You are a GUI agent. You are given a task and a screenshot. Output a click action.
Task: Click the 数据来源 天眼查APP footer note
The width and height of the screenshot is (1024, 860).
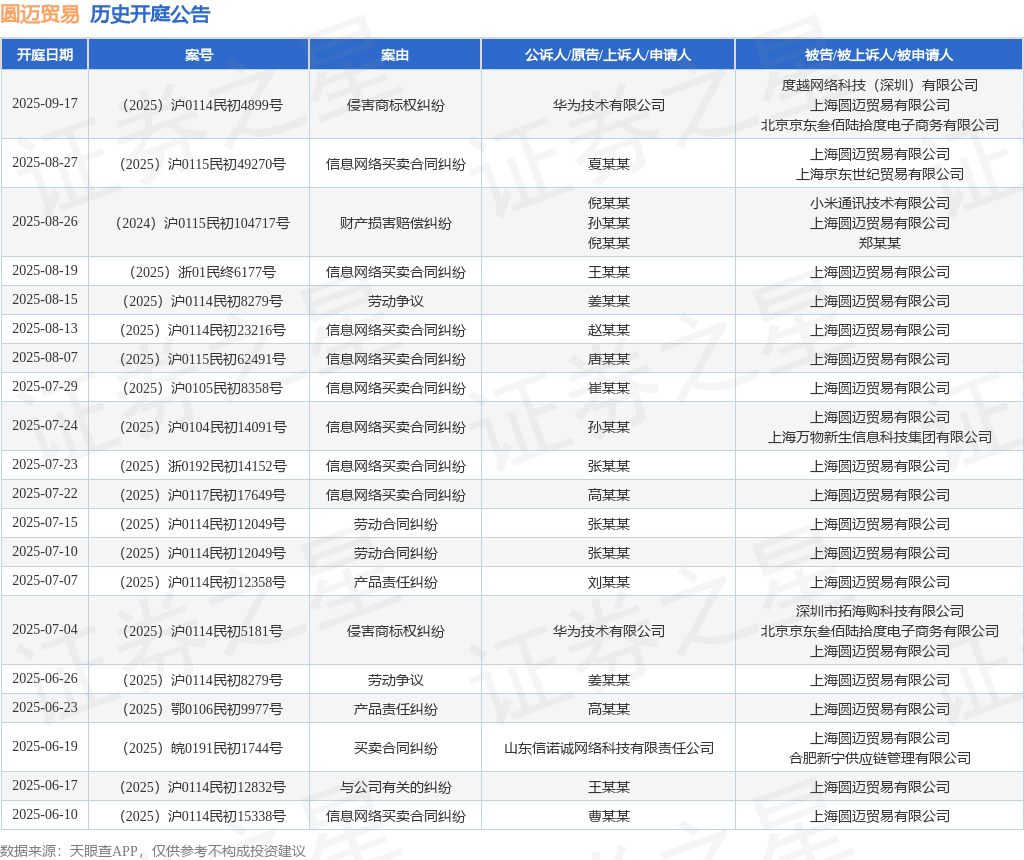point(153,851)
